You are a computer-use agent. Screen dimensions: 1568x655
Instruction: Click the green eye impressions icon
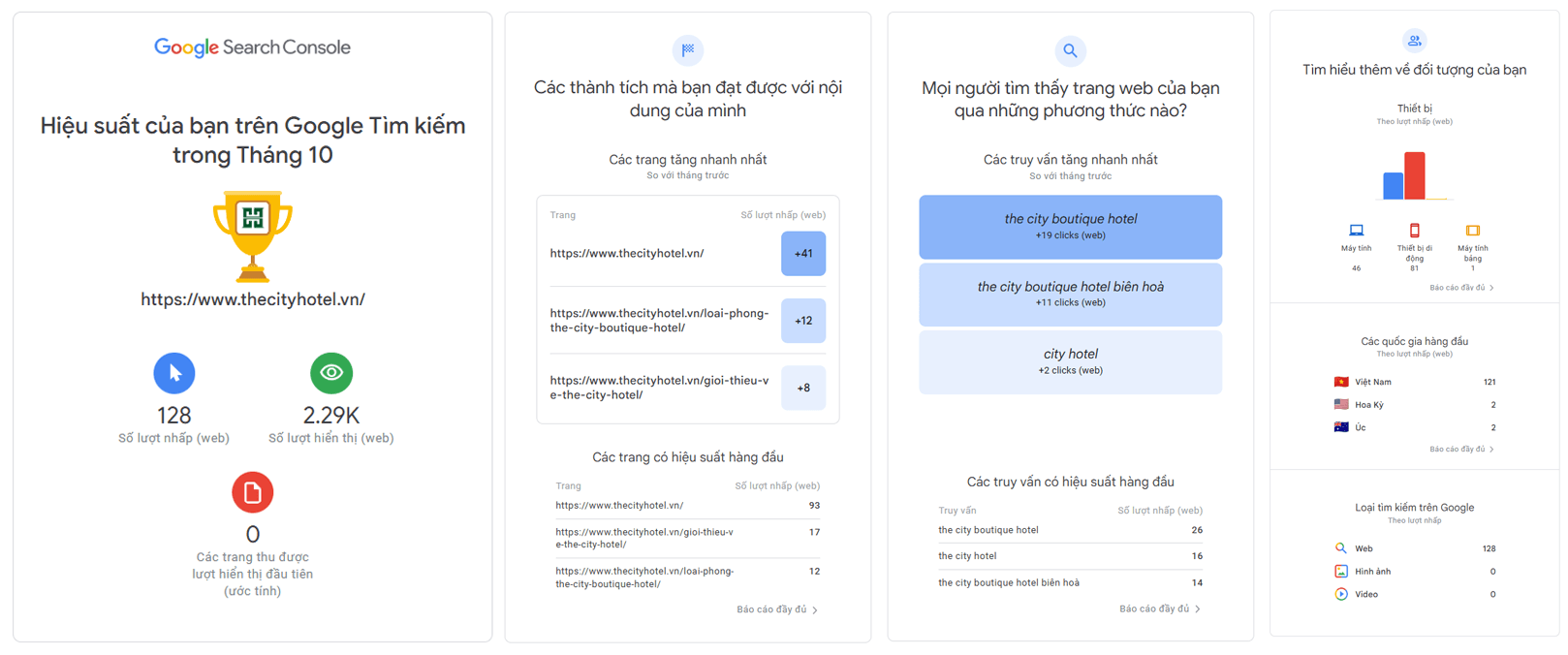[x=331, y=373]
